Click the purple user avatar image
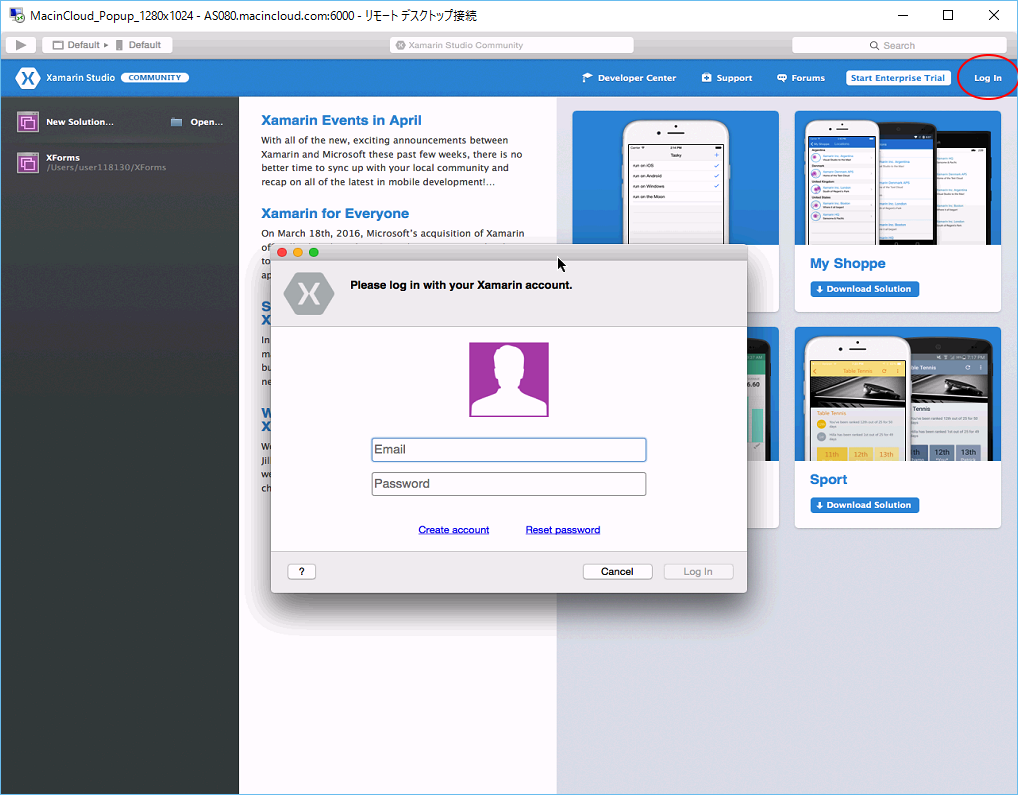 (x=509, y=380)
